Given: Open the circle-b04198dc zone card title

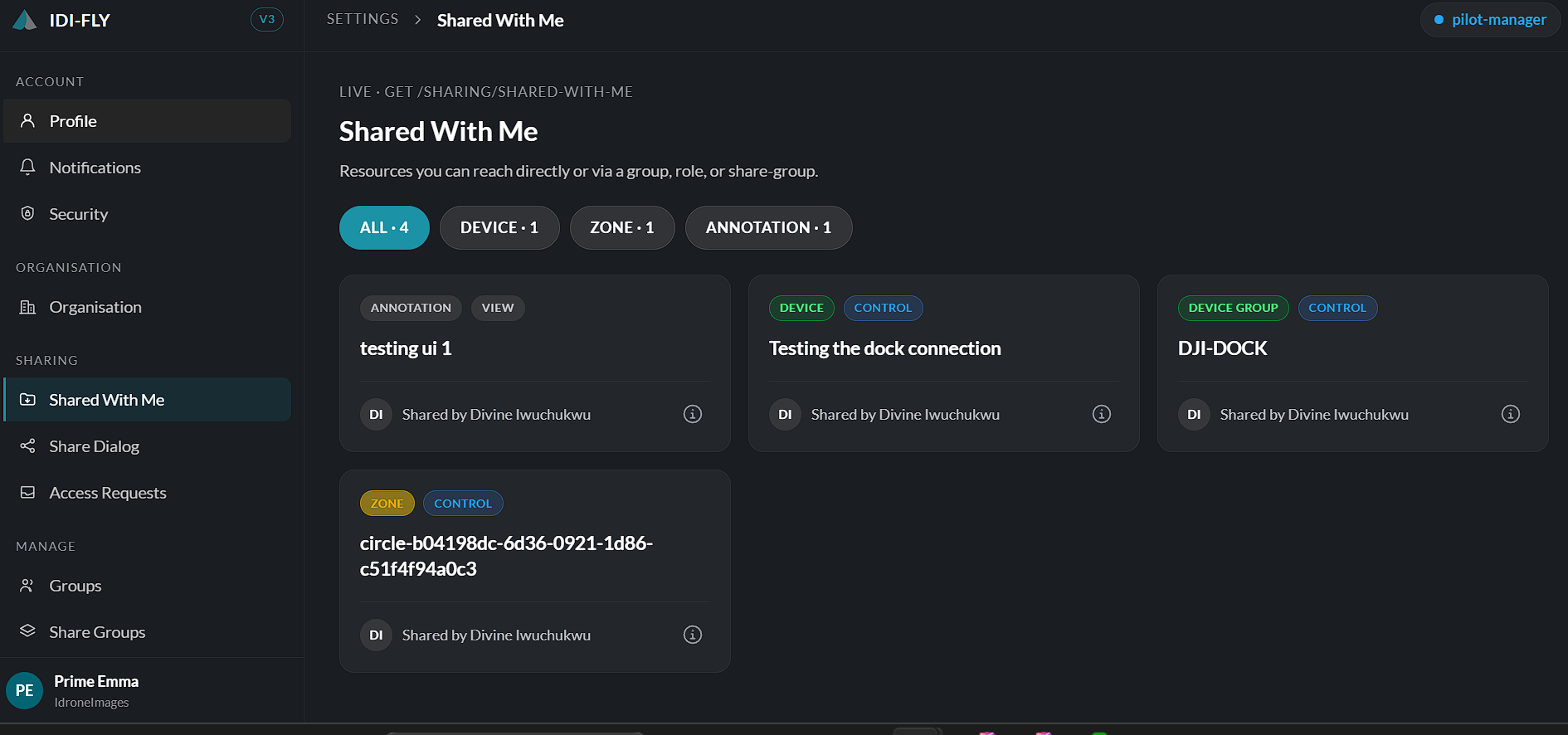Looking at the screenshot, I should (x=506, y=556).
